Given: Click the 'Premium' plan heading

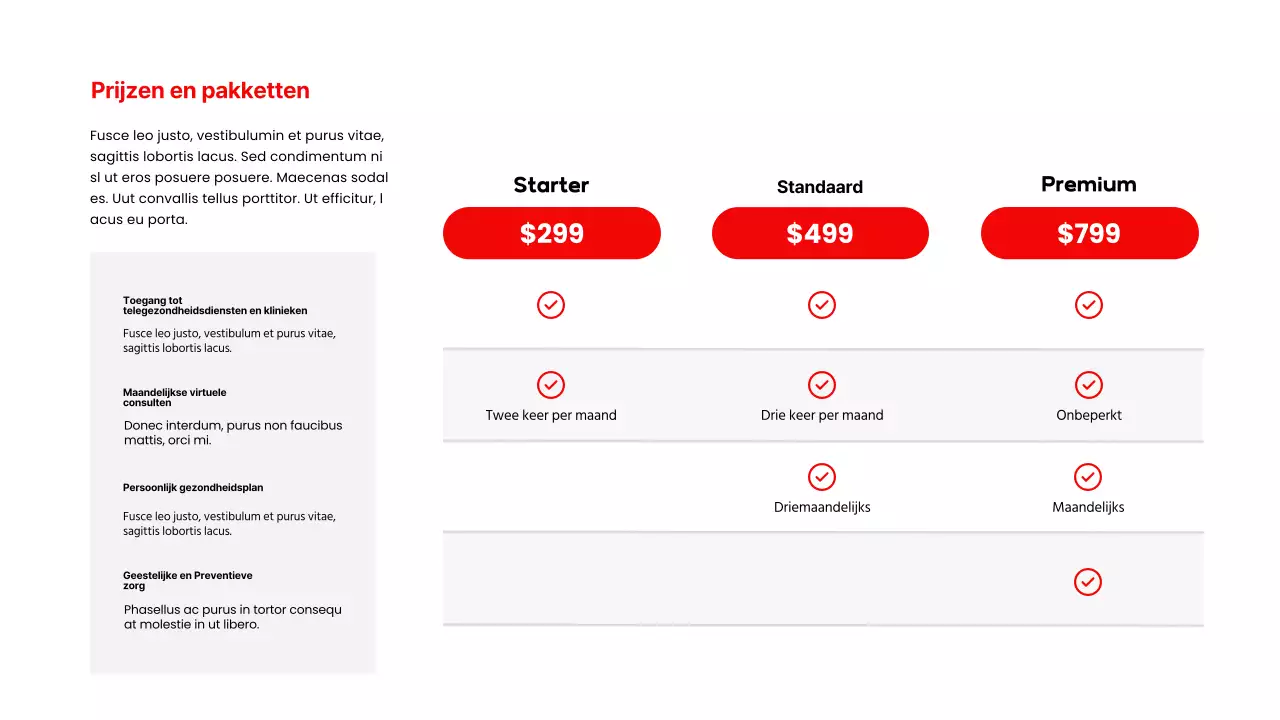Looking at the screenshot, I should tap(1089, 184).
